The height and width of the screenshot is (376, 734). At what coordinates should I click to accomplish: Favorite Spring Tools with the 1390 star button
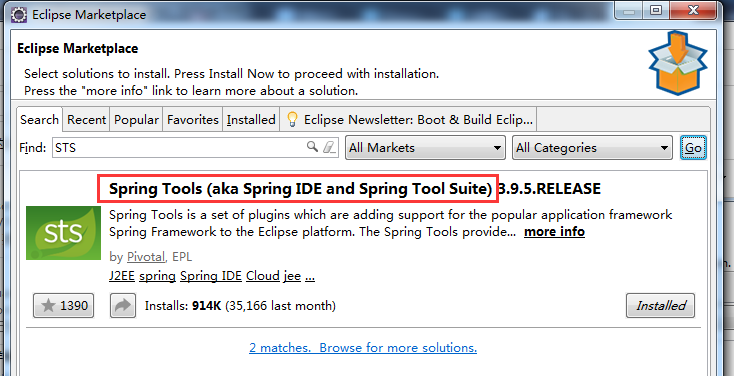(x=64, y=306)
